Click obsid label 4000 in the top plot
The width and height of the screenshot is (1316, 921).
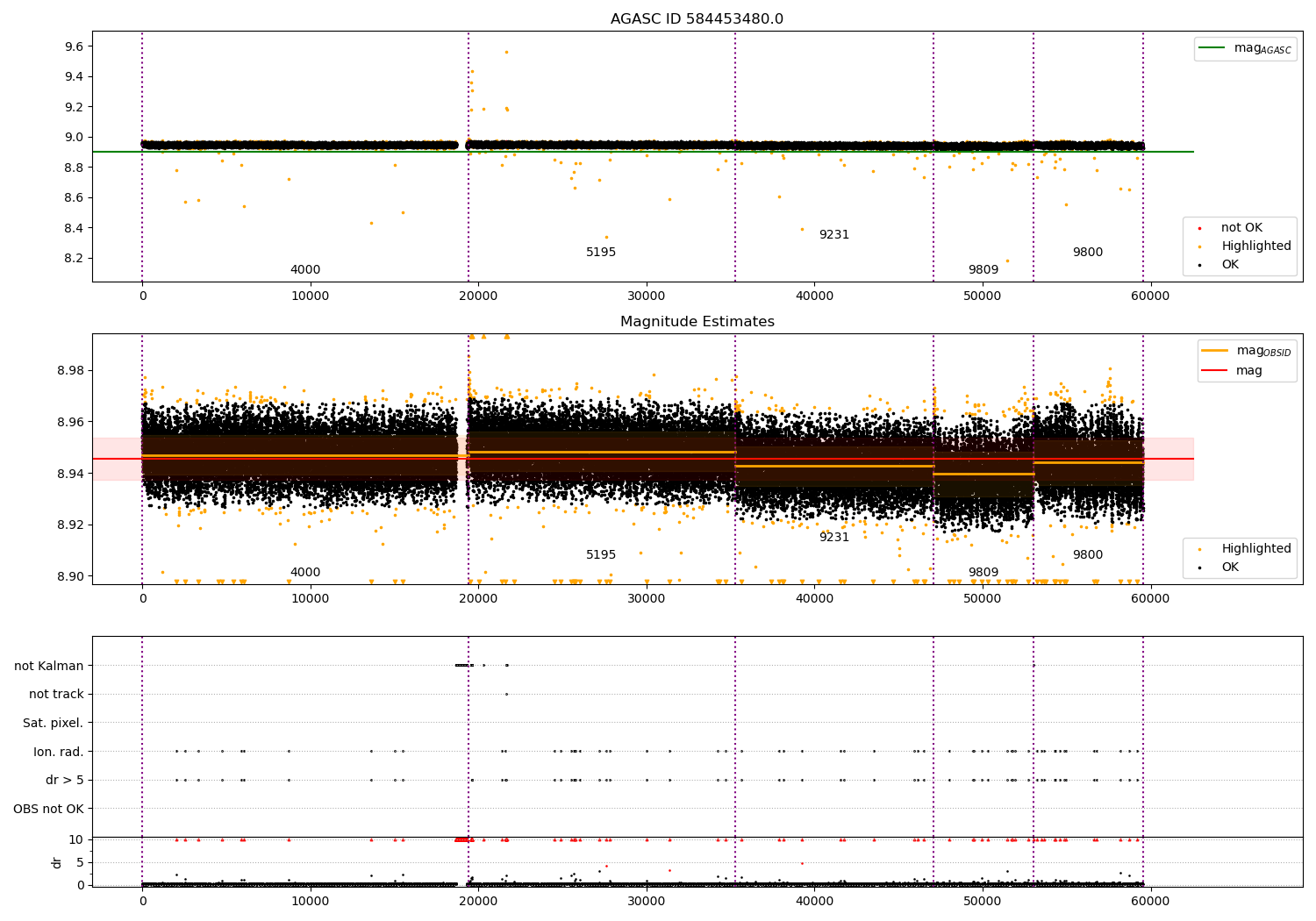305,270
